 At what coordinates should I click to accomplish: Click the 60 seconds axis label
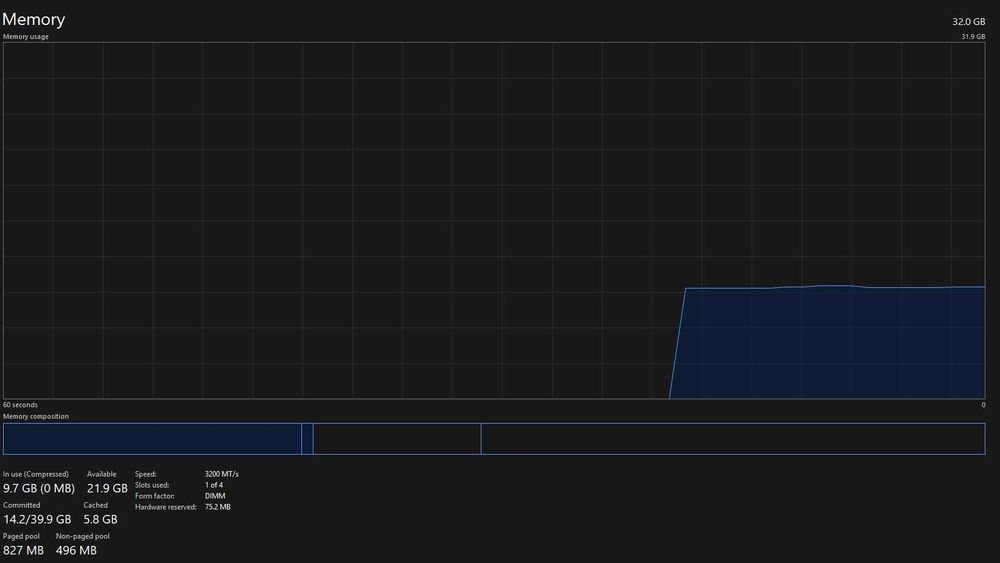pos(20,405)
